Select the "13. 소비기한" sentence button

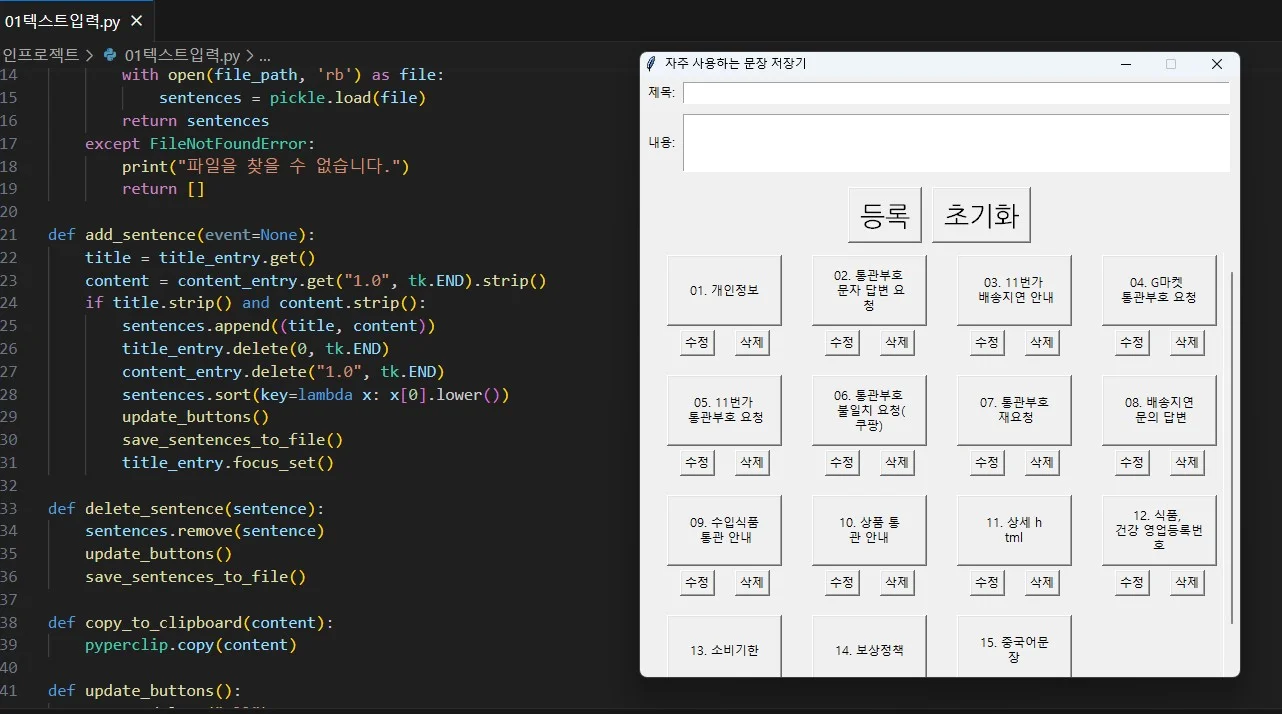pos(724,647)
